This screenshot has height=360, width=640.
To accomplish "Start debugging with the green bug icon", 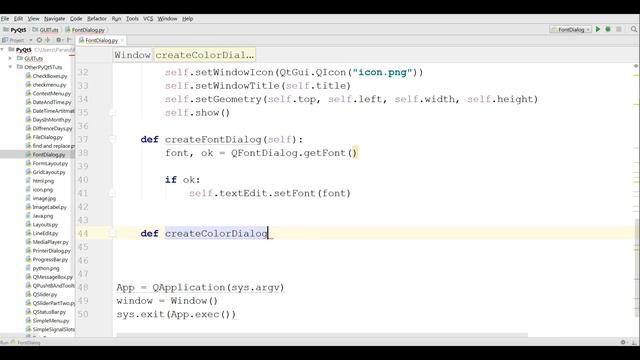I will 608,29.
